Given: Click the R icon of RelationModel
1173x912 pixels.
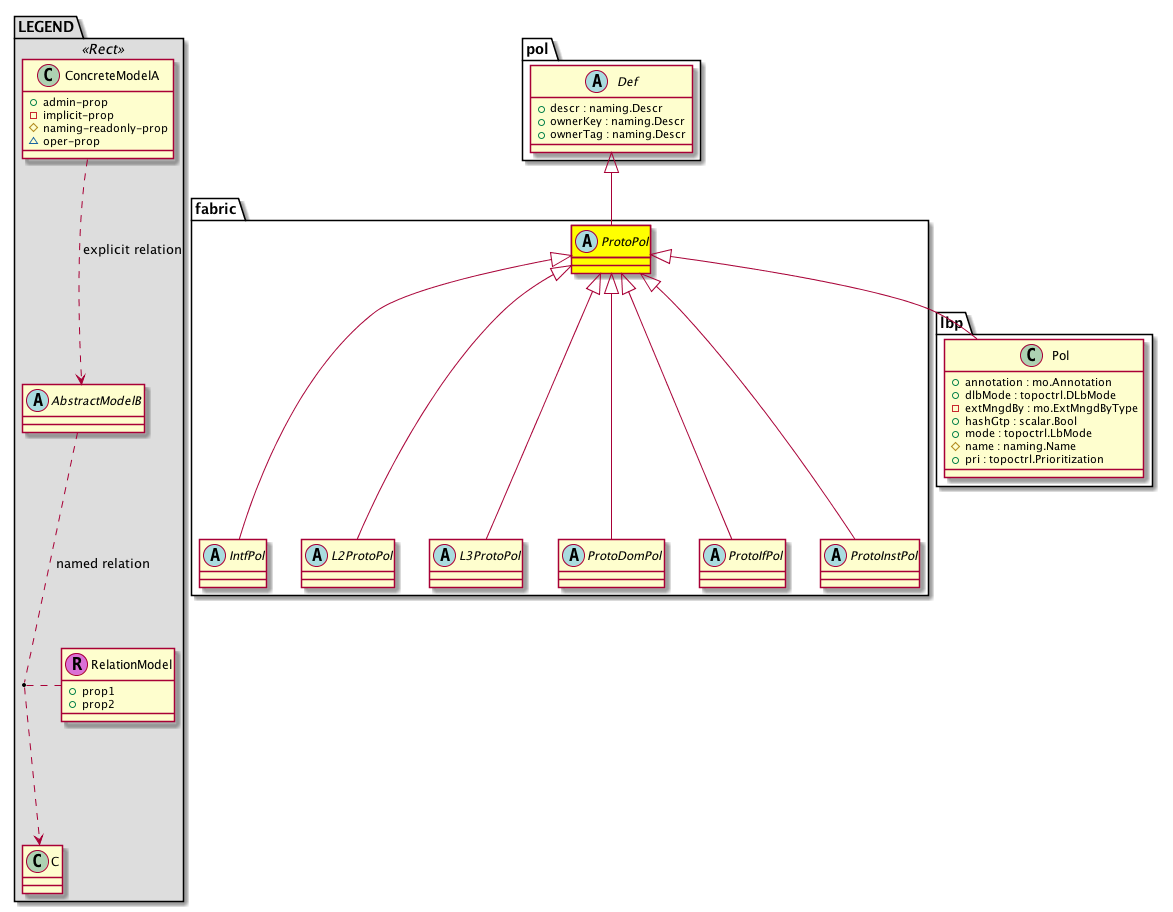Looking at the screenshot, I should [x=75, y=663].
